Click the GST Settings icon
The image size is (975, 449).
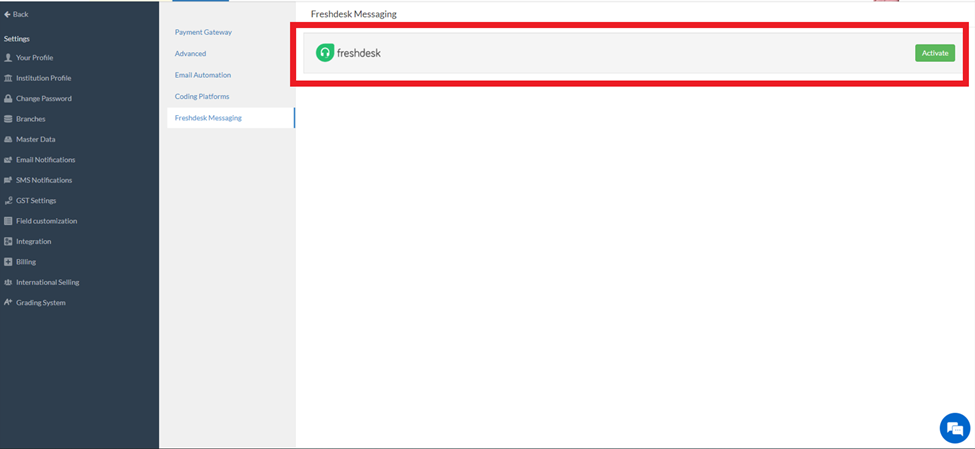[8, 201]
